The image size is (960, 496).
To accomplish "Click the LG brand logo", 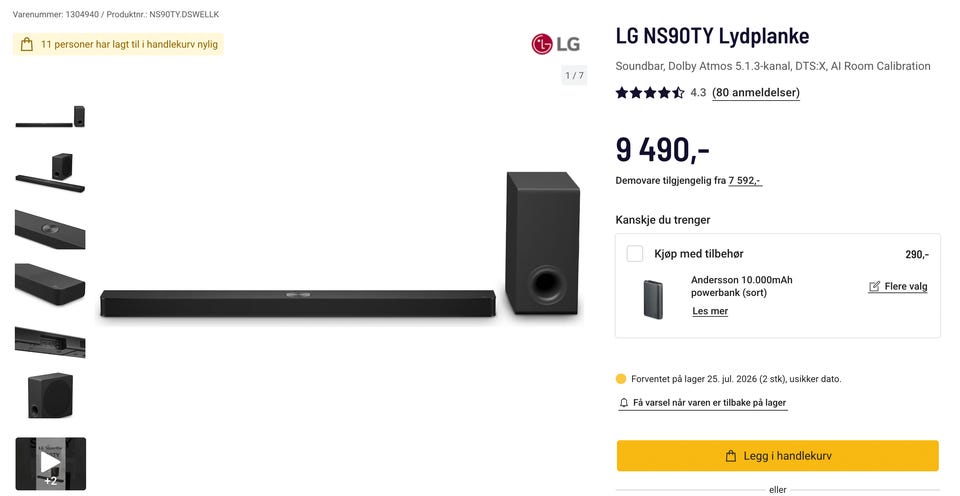I will tap(555, 44).
